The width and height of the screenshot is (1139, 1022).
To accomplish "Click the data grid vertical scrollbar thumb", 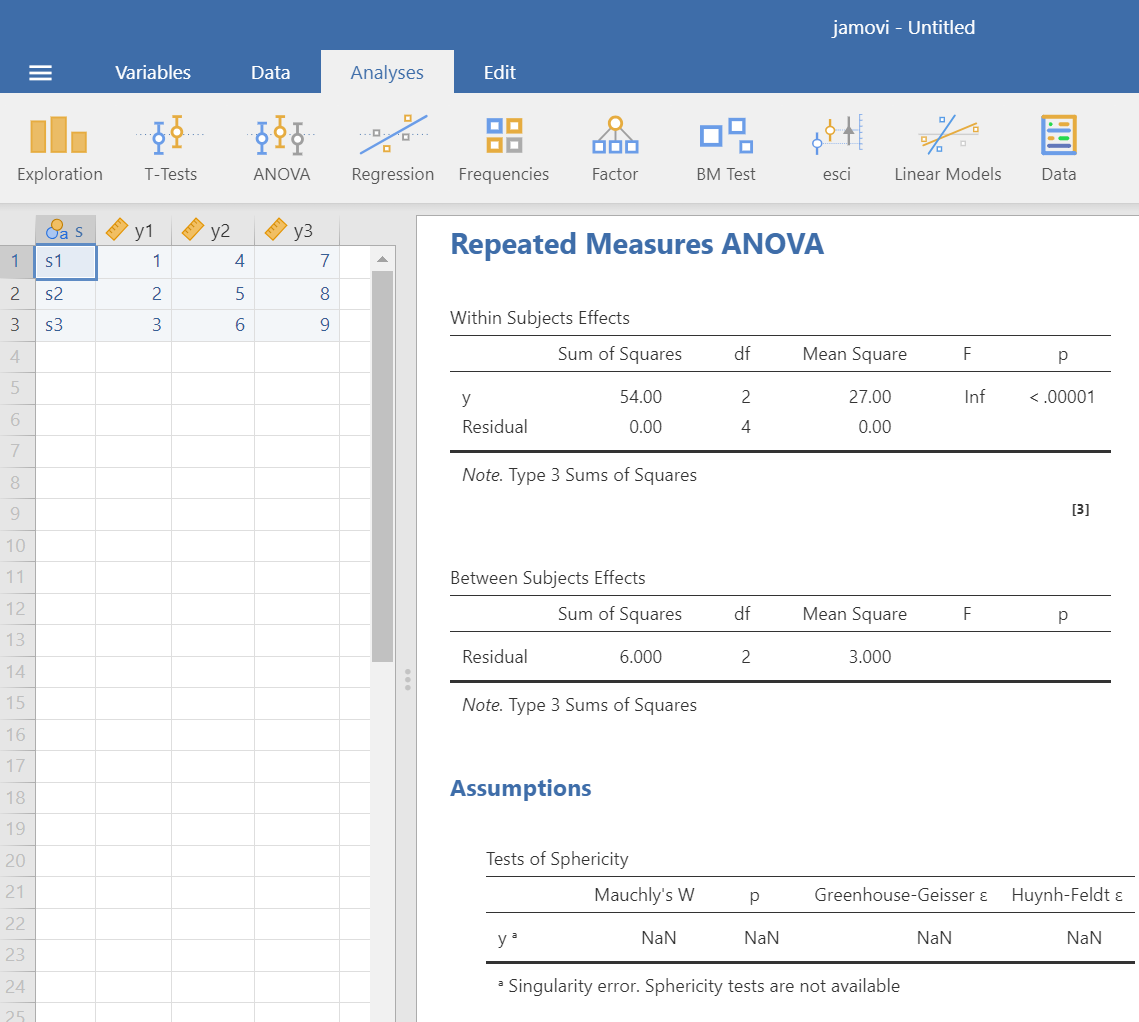I will click(x=382, y=466).
